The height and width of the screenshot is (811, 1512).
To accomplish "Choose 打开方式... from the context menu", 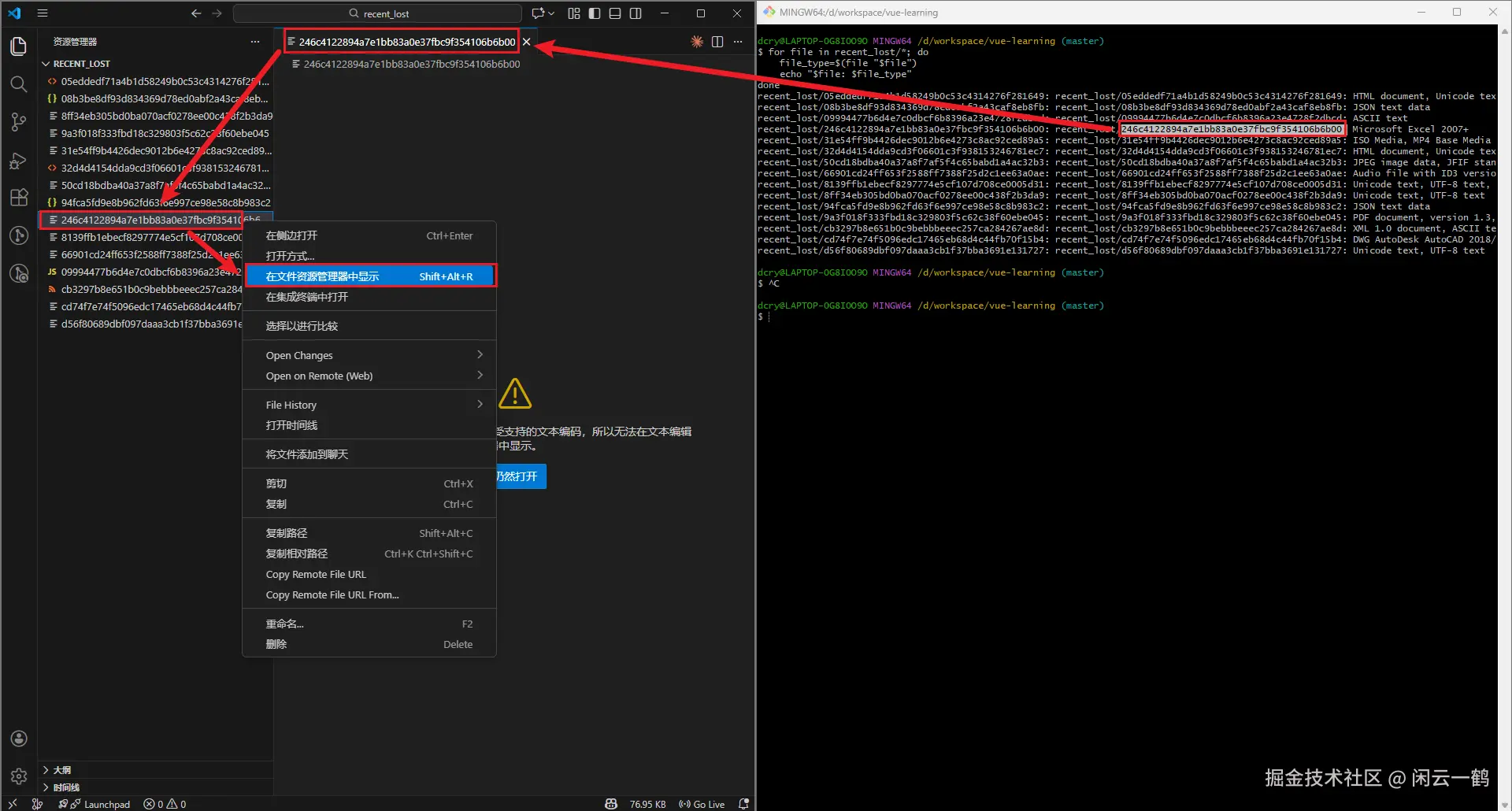I will pyautogui.click(x=369, y=256).
